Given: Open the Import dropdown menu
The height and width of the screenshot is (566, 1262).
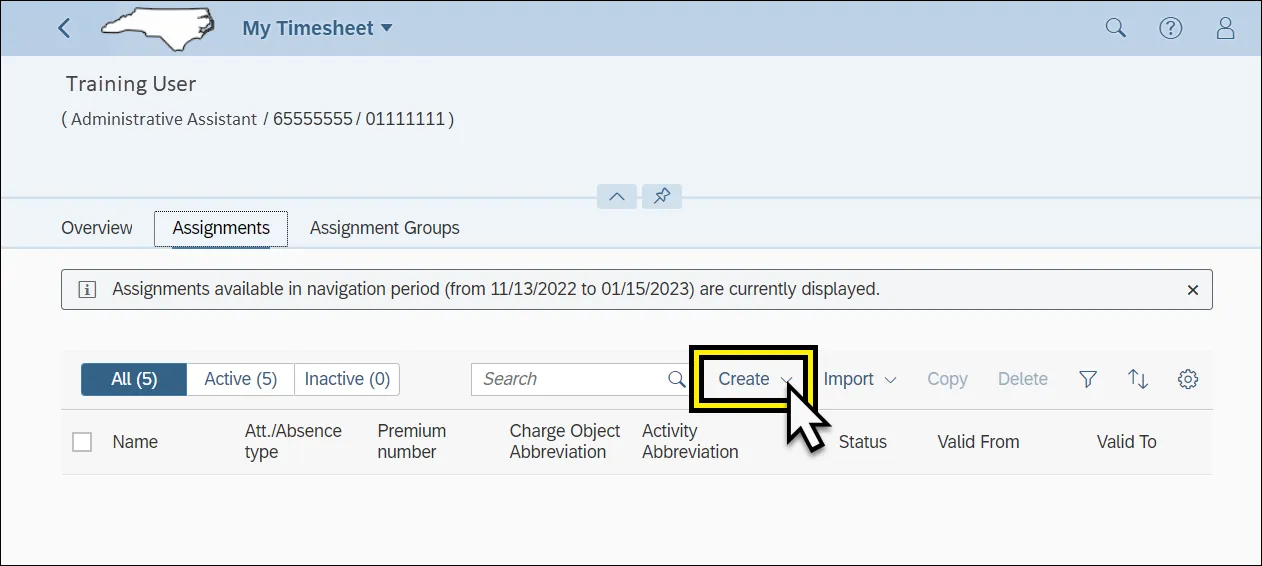Looking at the screenshot, I should (859, 379).
